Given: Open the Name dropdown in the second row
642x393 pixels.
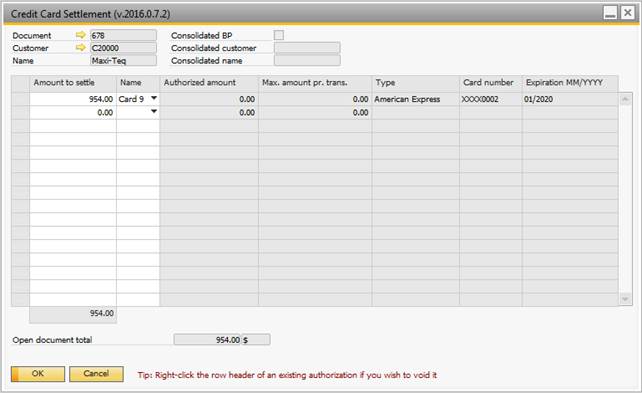Looking at the screenshot, I should point(154,111).
